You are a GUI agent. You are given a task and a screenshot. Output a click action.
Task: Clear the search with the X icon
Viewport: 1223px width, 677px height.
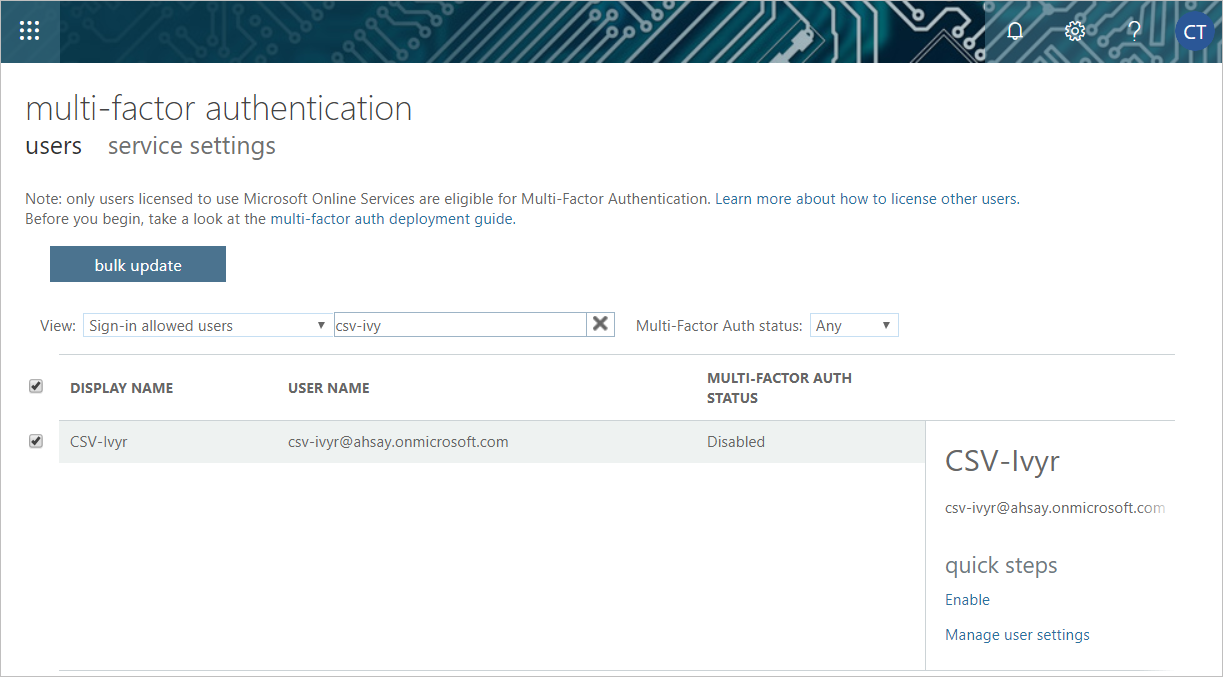click(x=600, y=324)
